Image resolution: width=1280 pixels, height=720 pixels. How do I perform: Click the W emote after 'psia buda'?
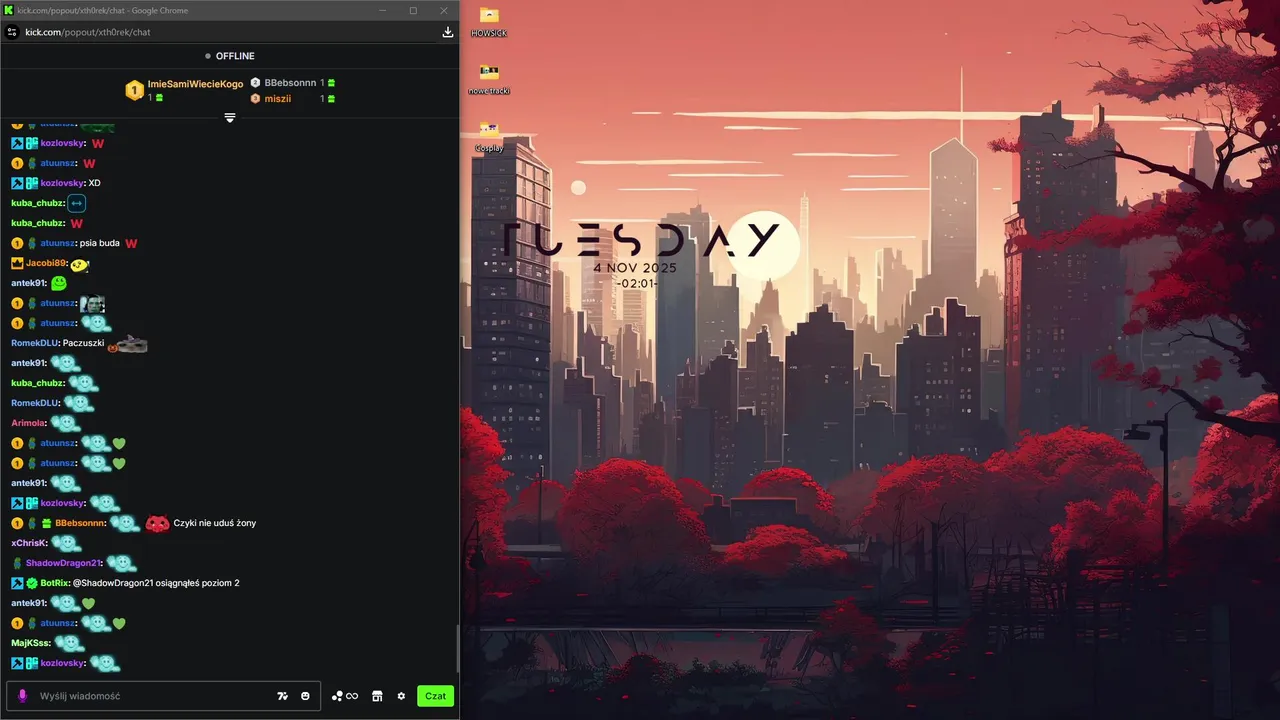click(x=131, y=243)
